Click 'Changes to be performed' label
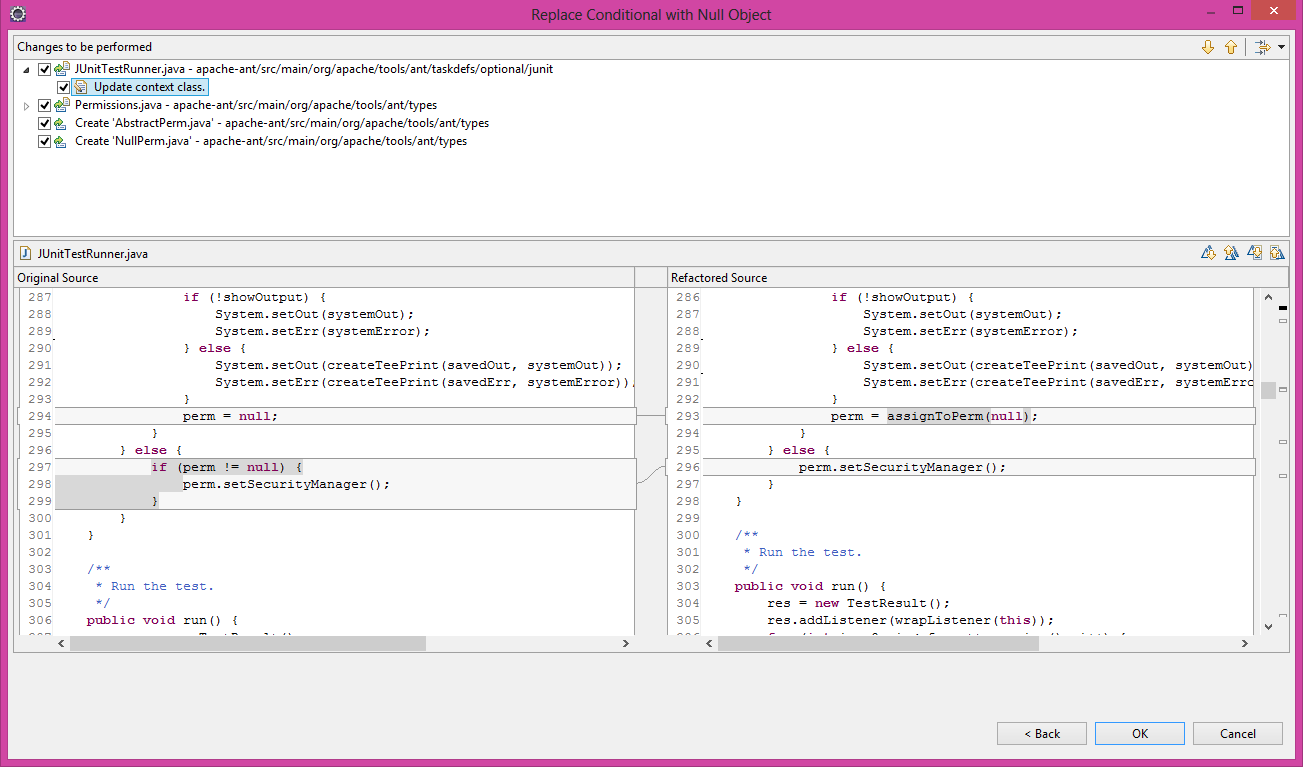Screen dimensions: 1305x769 (84, 47)
